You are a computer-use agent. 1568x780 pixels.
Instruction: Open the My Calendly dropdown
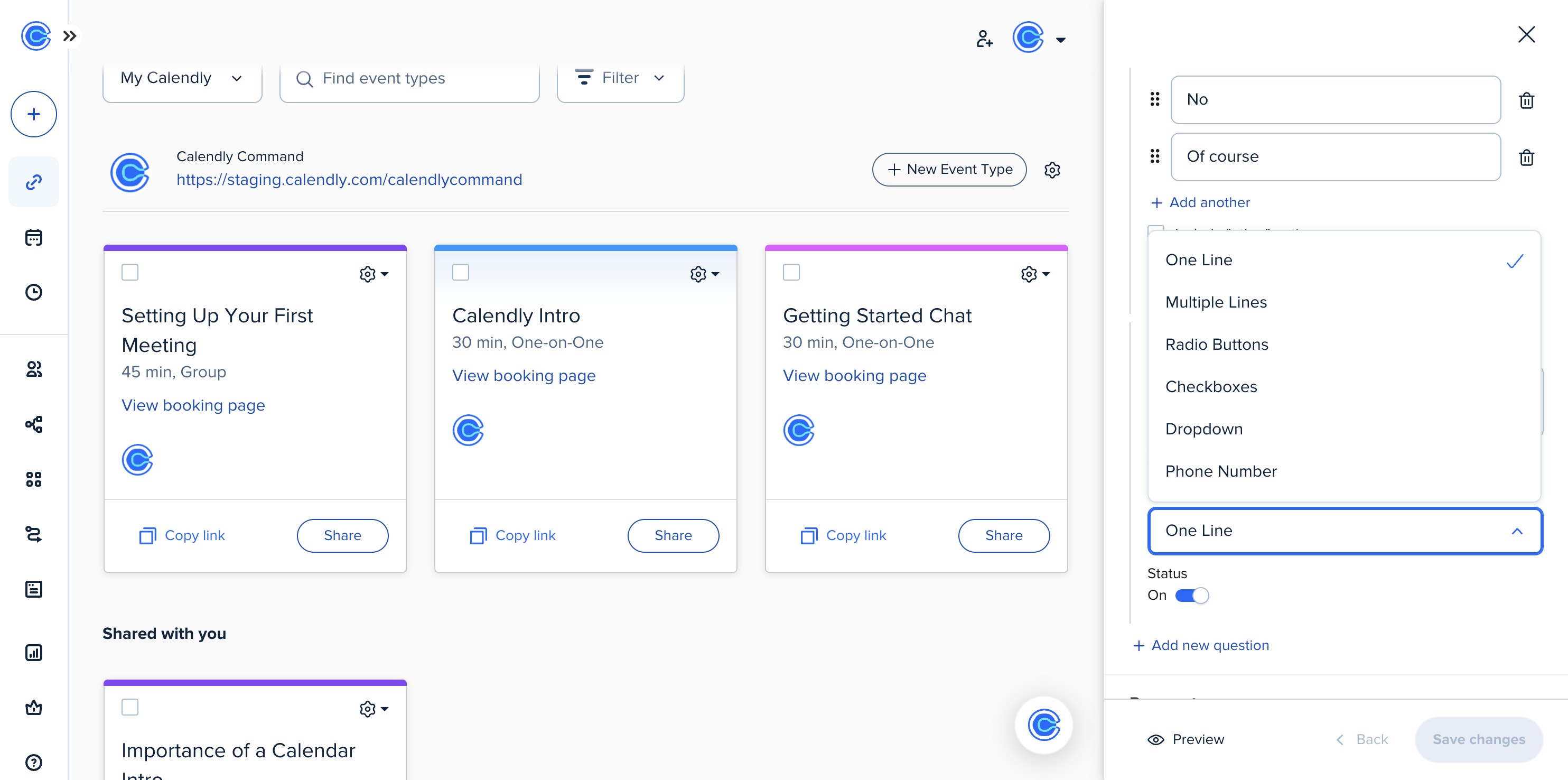pos(182,79)
